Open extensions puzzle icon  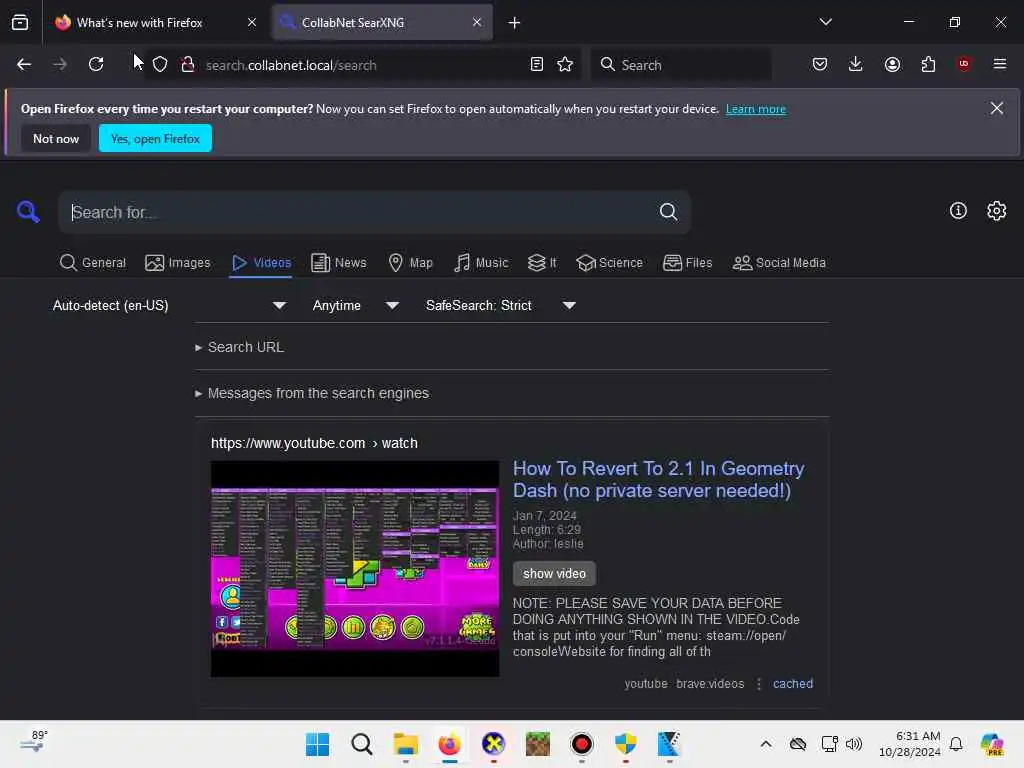(x=928, y=64)
